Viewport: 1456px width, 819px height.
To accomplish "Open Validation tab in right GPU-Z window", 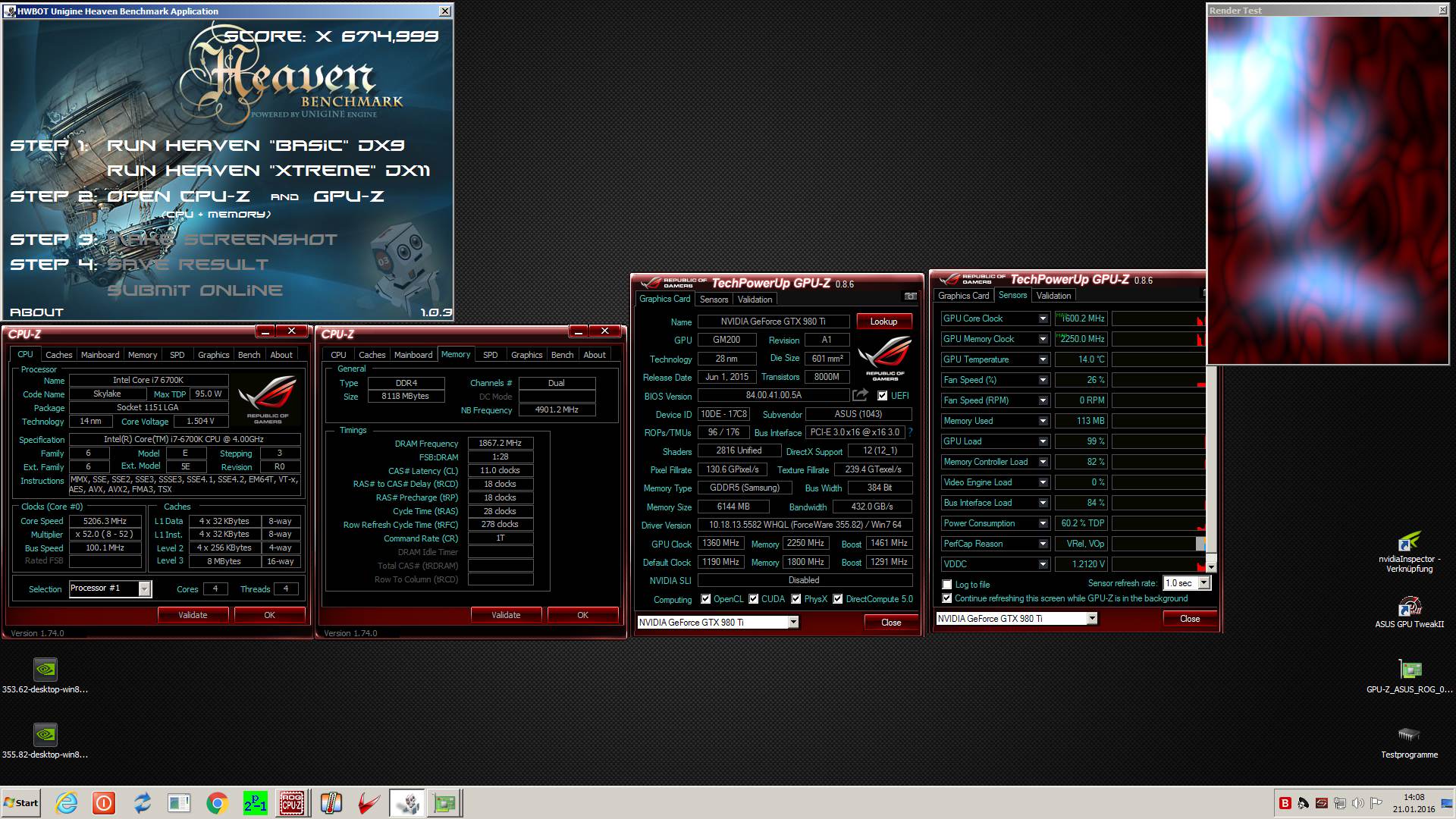I will pyautogui.click(x=1053, y=296).
